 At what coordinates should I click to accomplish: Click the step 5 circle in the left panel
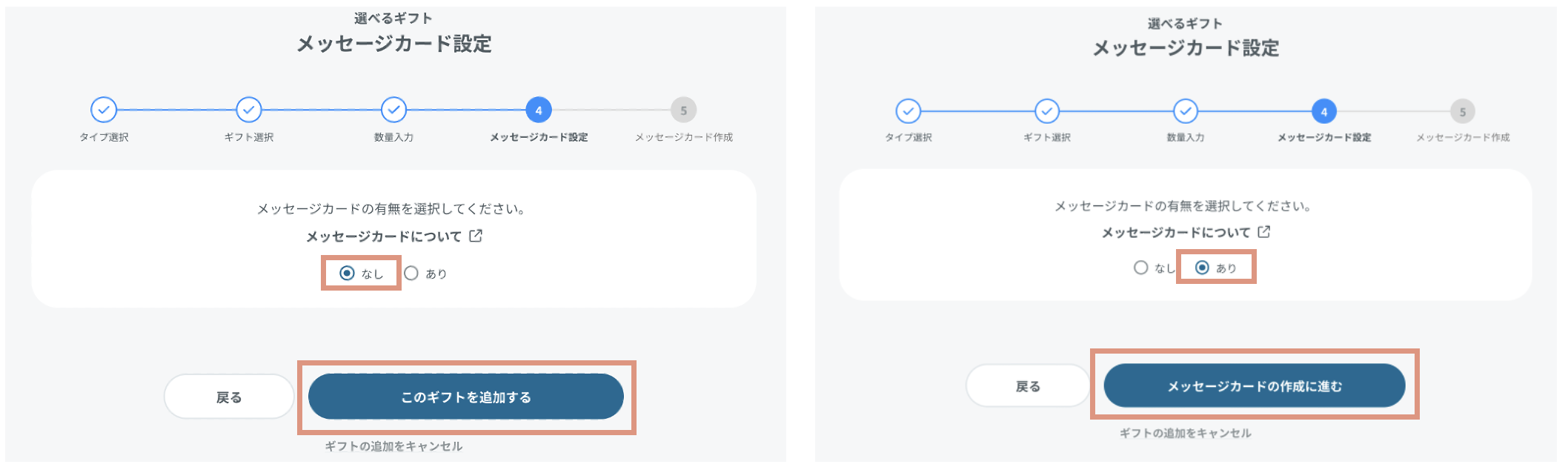click(x=683, y=110)
